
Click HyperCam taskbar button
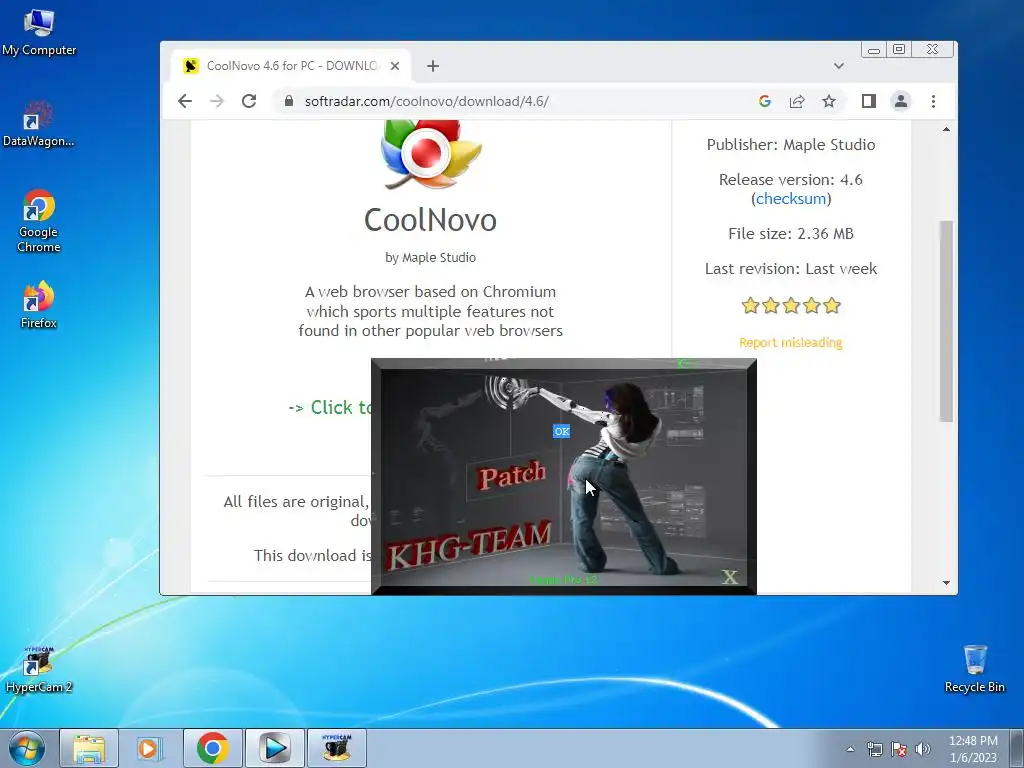click(x=336, y=748)
